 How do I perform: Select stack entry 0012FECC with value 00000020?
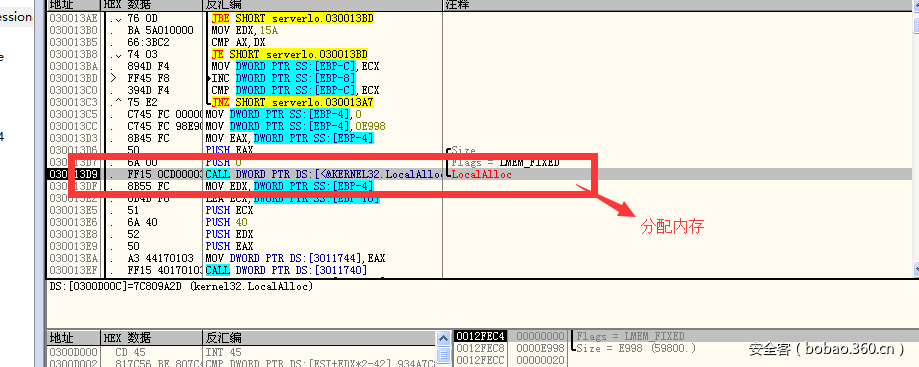click(510, 360)
